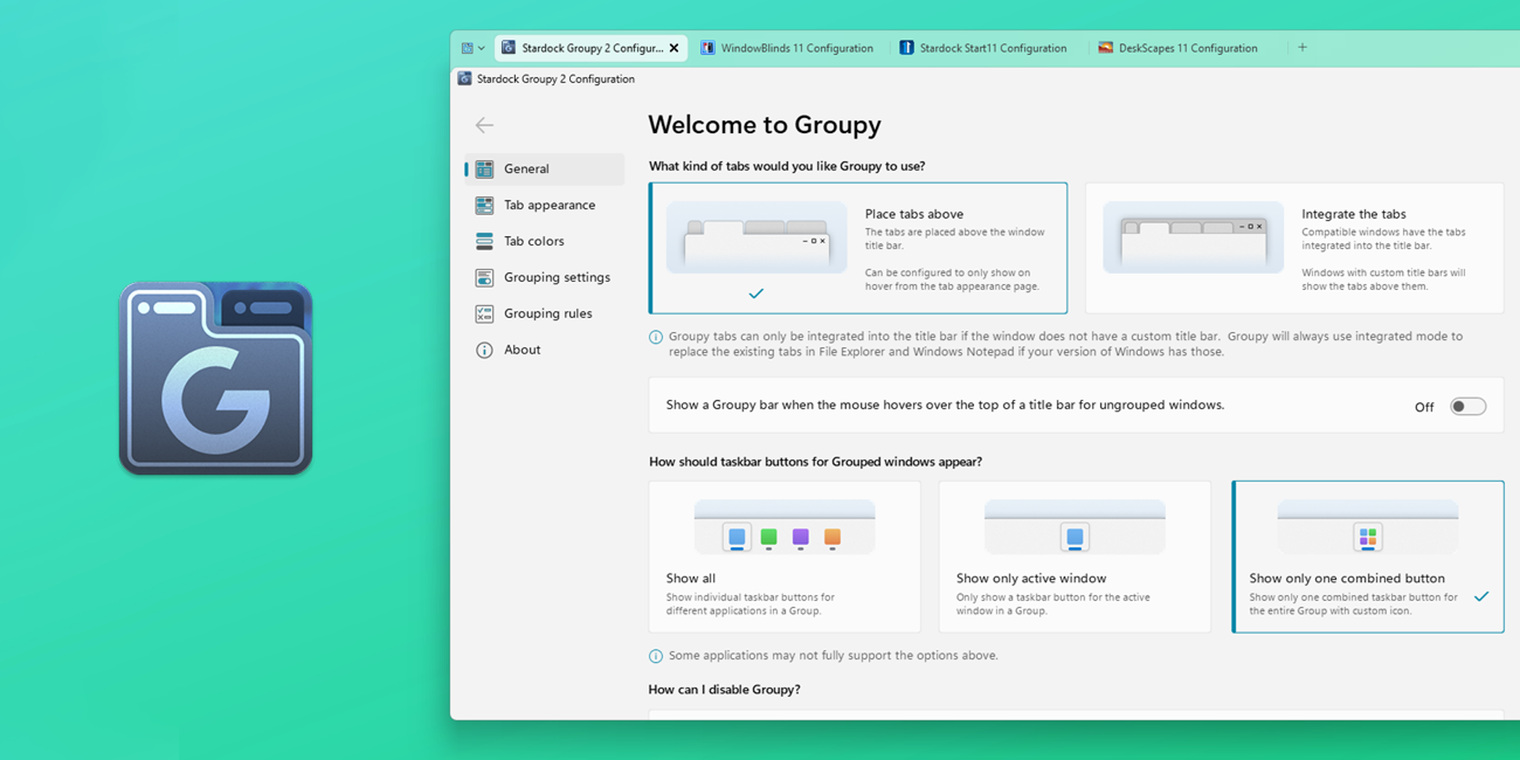The image size is (1520, 760).
Task: Click the WindowBlinds icon on its tab
Action: coord(708,47)
